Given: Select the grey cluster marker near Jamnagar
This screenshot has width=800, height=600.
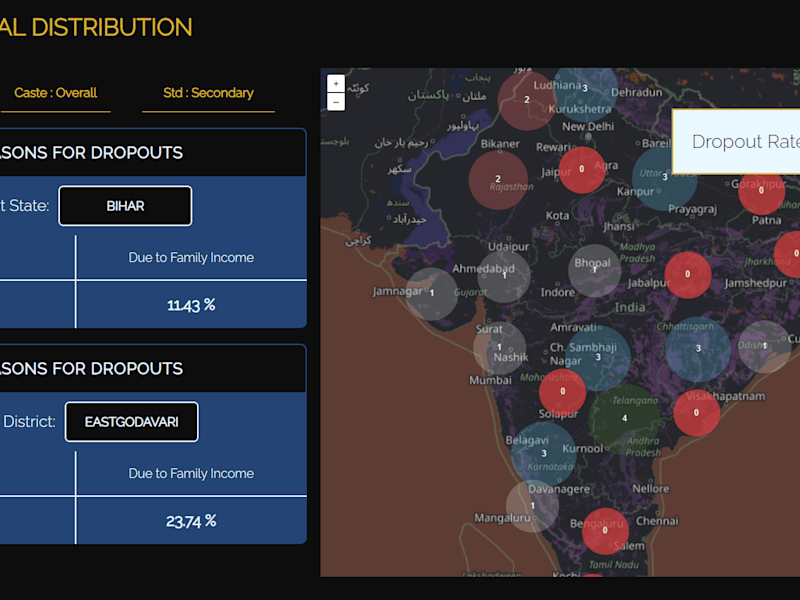Looking at the screenshot, I should pos(432,293).
